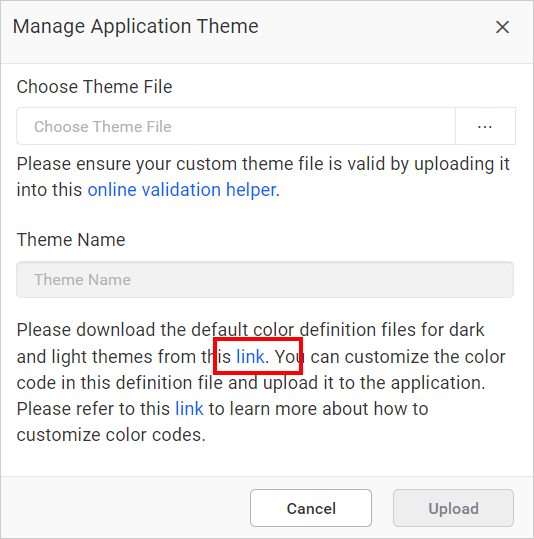534x539 pixels.
Task: Click the 'Choose Theme File' label
Action: coord(94,86)
